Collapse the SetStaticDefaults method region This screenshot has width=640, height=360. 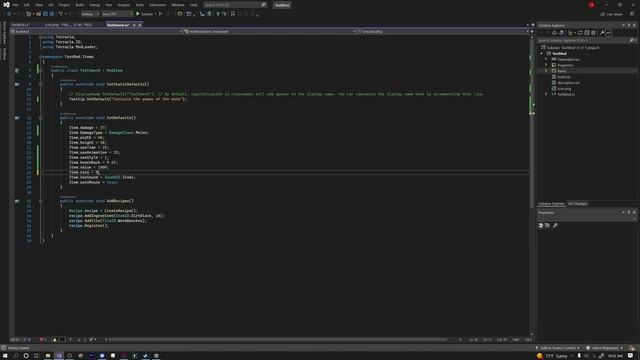[41, 84]
